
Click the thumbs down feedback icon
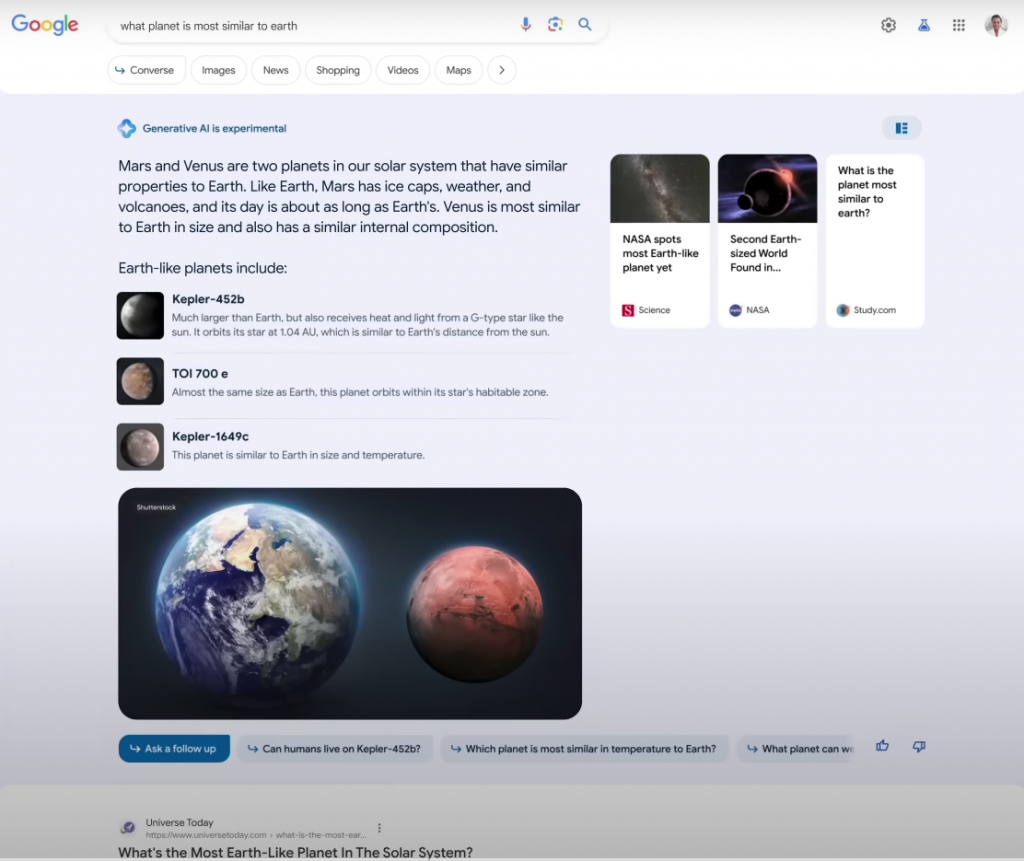919,746
